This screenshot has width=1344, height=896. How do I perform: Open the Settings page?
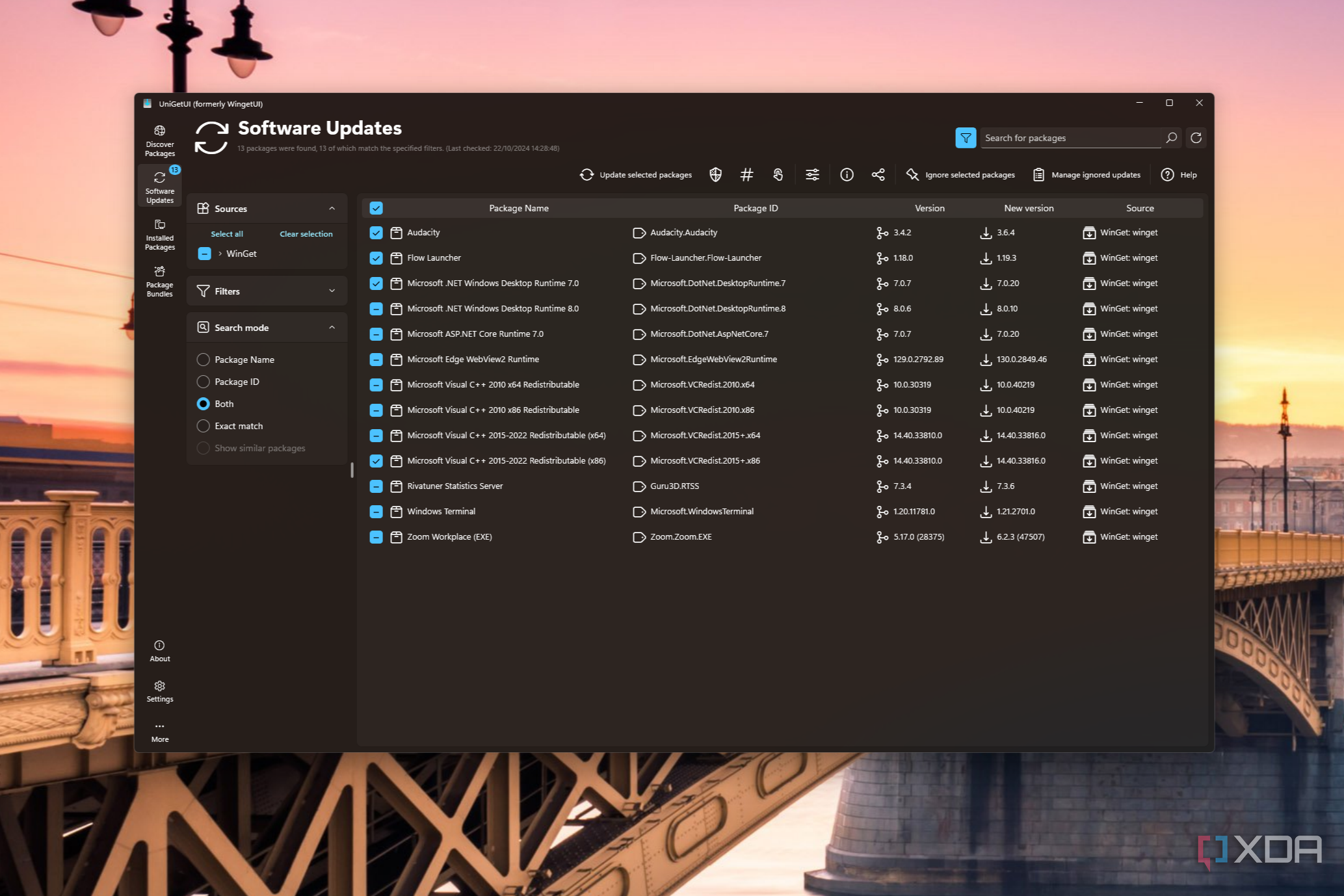click(159, 691)
